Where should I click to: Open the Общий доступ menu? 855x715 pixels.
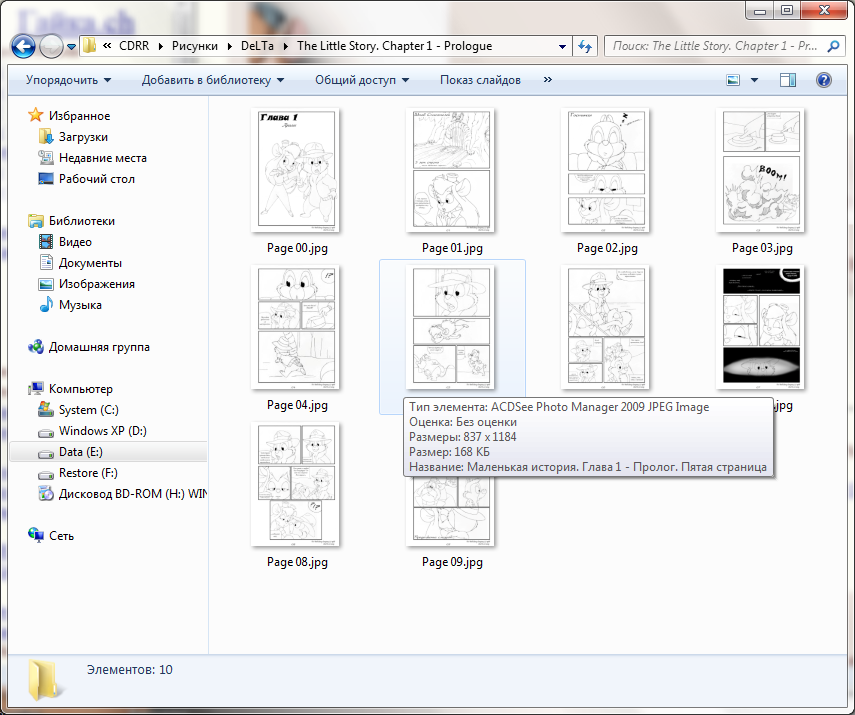[x=362, y=80]
